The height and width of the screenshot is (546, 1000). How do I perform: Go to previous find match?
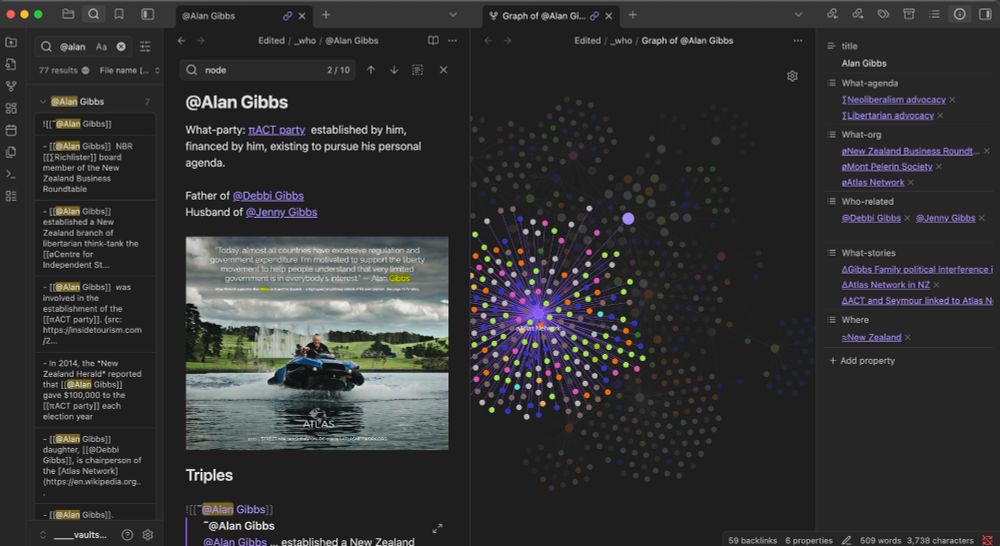371,70
